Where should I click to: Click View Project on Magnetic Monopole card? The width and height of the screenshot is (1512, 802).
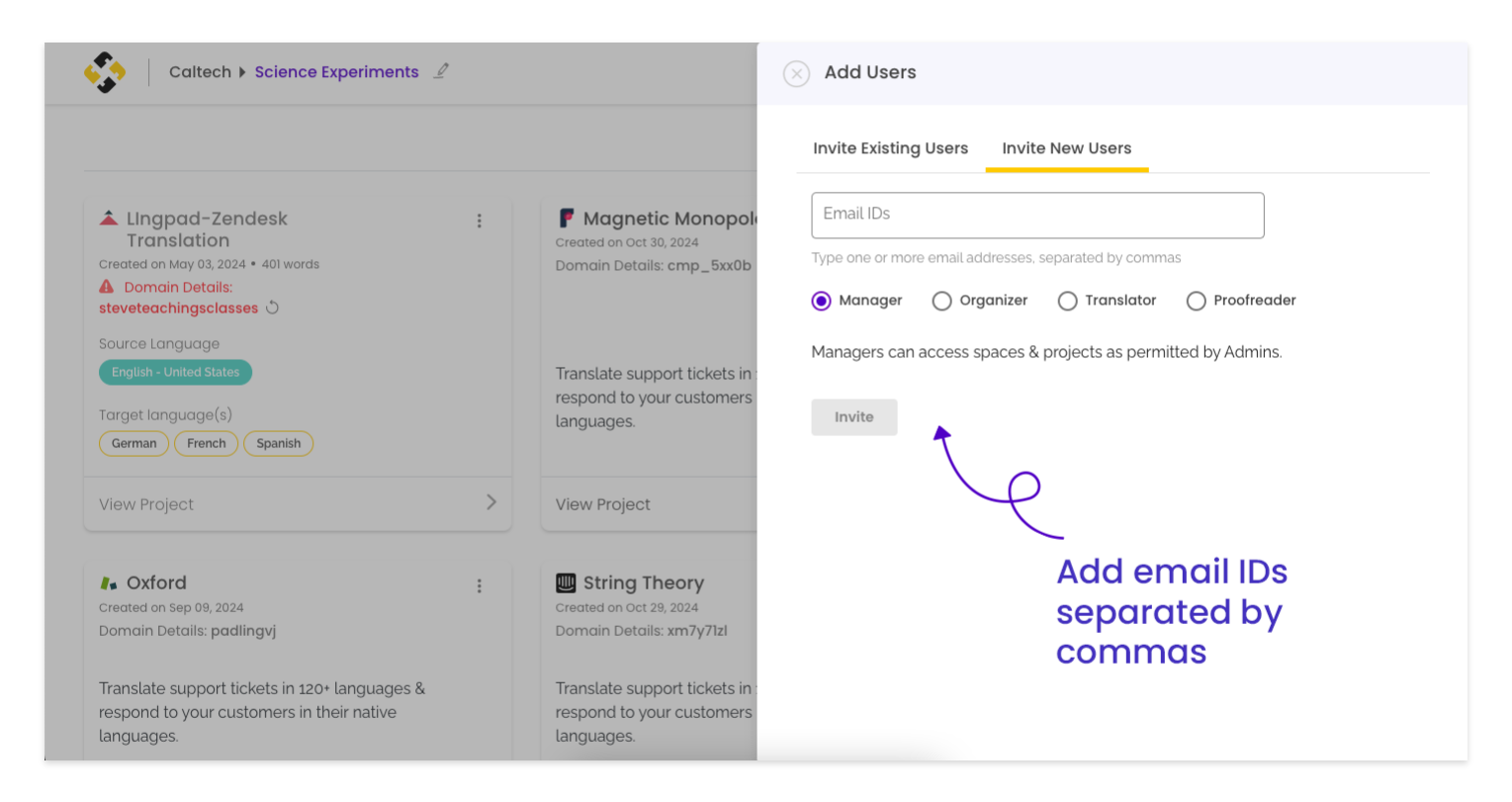(602, 504)
